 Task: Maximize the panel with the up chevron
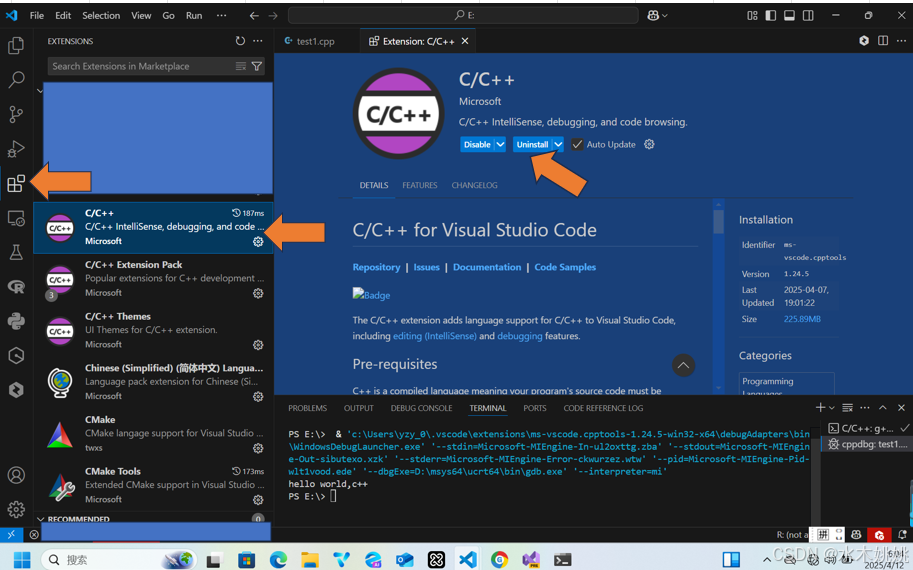883,408
